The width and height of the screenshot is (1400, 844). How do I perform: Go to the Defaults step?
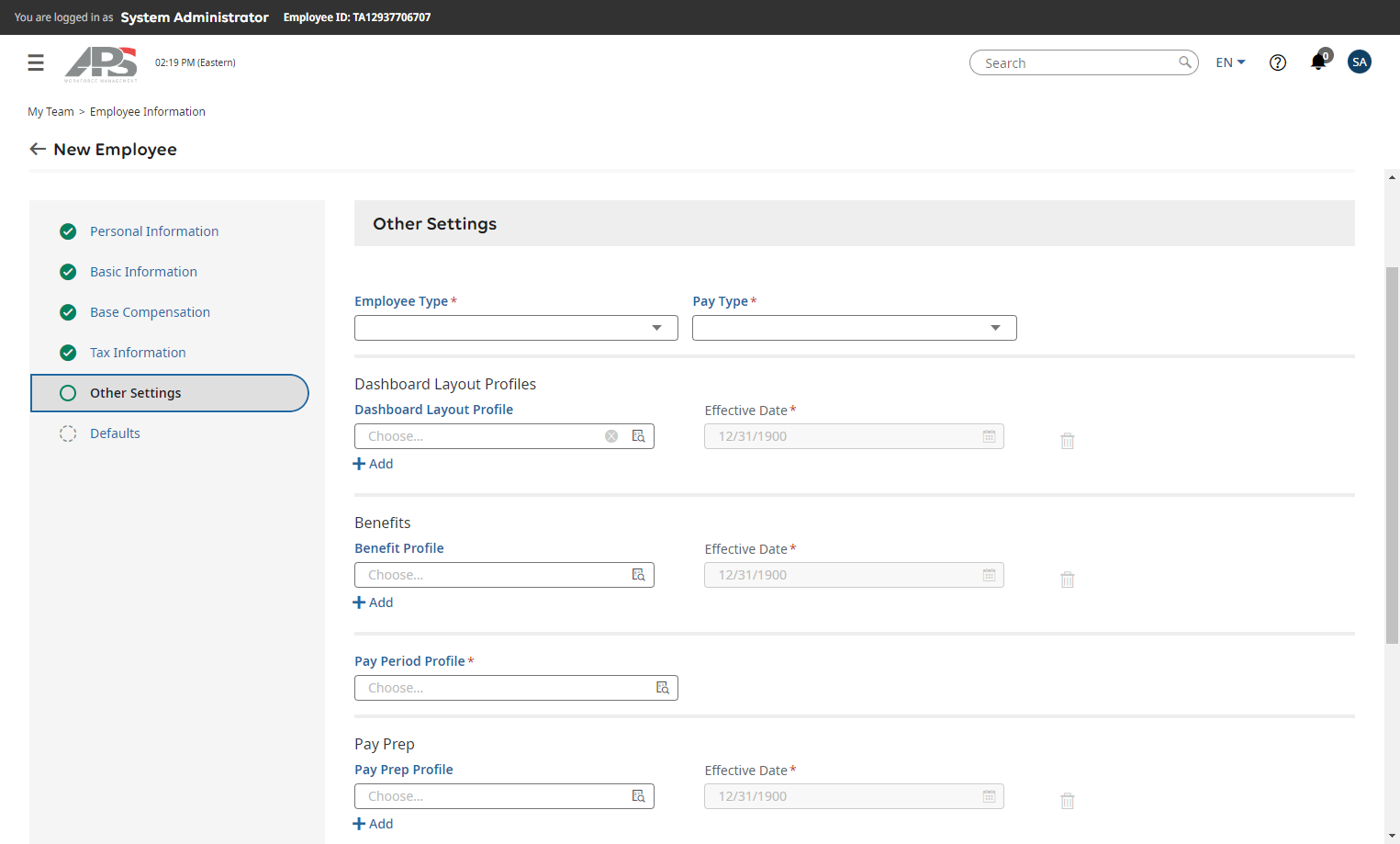point(115,433)
